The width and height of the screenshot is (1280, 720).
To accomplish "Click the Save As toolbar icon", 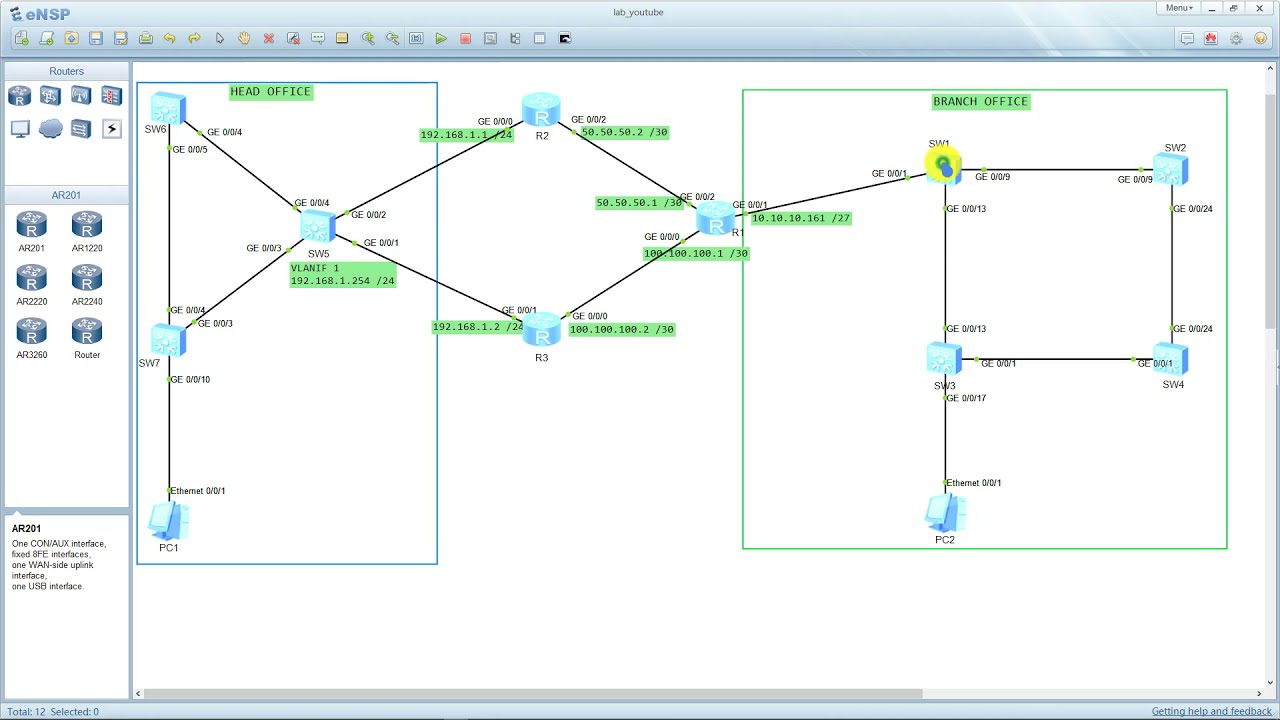I will (121, 38).
